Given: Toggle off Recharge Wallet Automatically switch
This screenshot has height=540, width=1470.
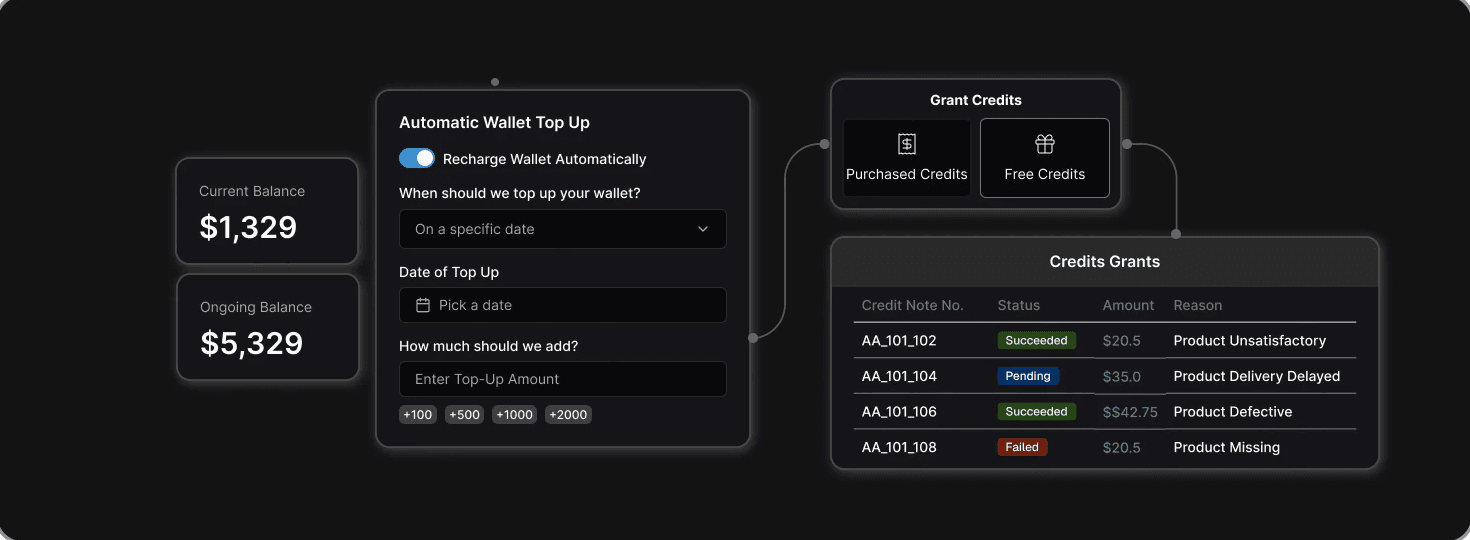Looking at the screenshot, I should (x=417, y=159).
